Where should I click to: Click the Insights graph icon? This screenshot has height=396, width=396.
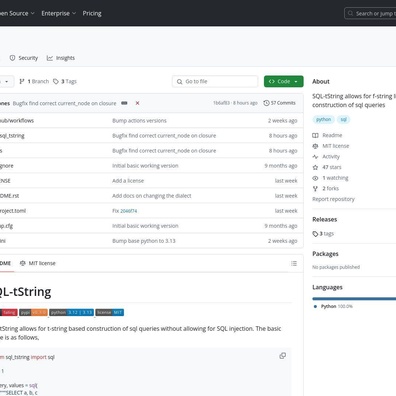50,58
